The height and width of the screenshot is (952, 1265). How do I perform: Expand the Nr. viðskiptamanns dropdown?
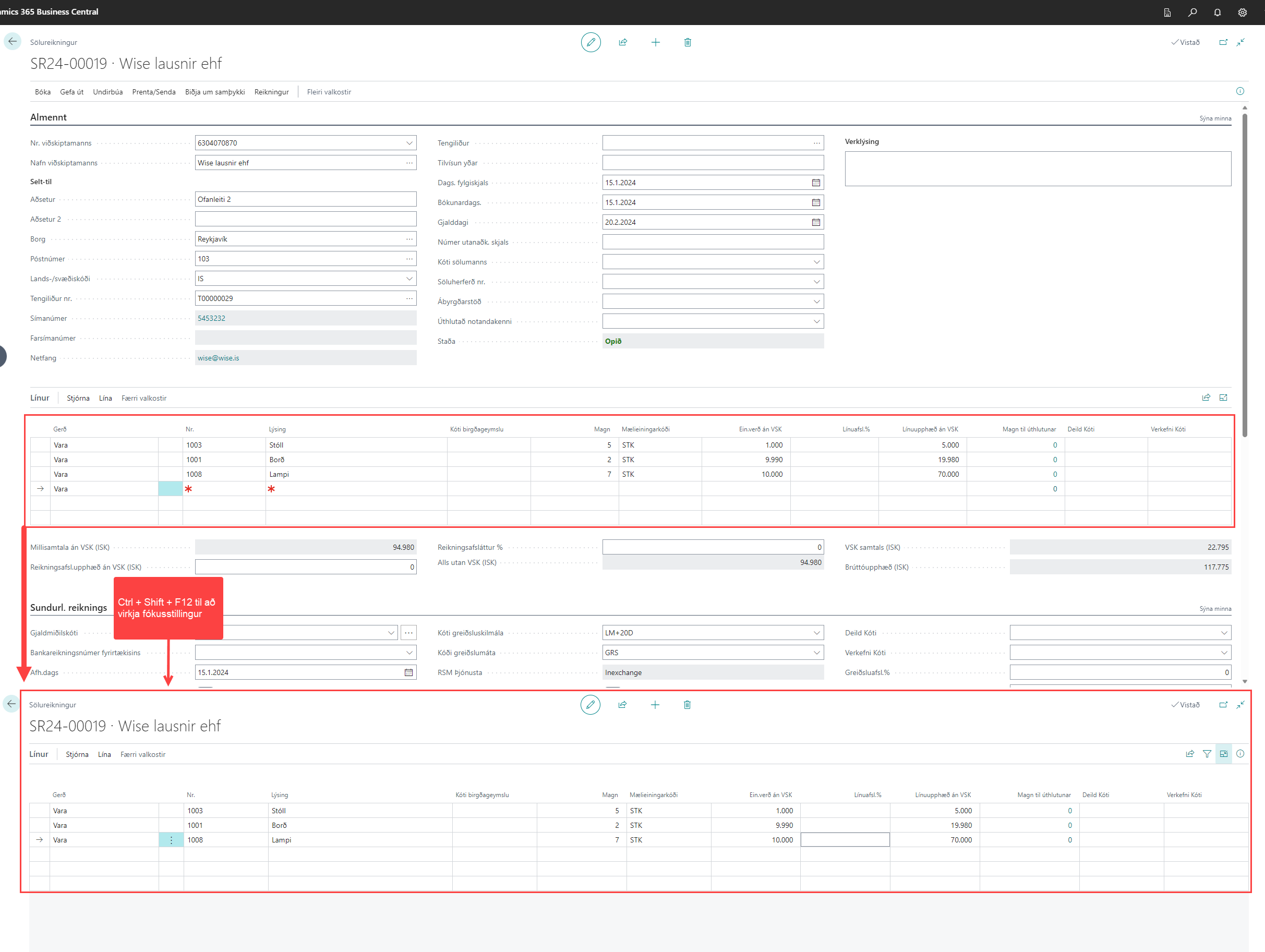409,143
